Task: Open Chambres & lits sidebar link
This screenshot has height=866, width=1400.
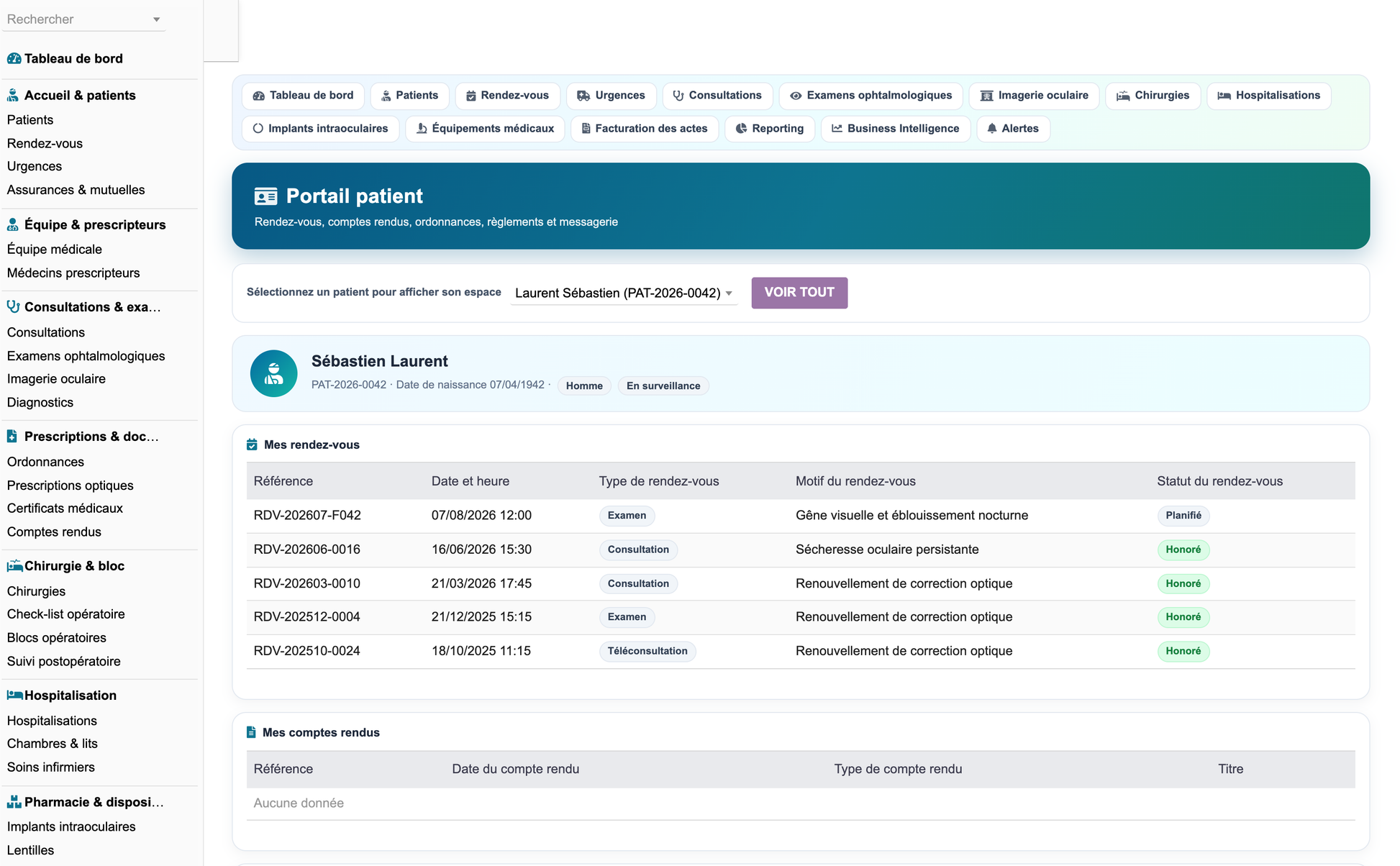Action: [52, 744]
